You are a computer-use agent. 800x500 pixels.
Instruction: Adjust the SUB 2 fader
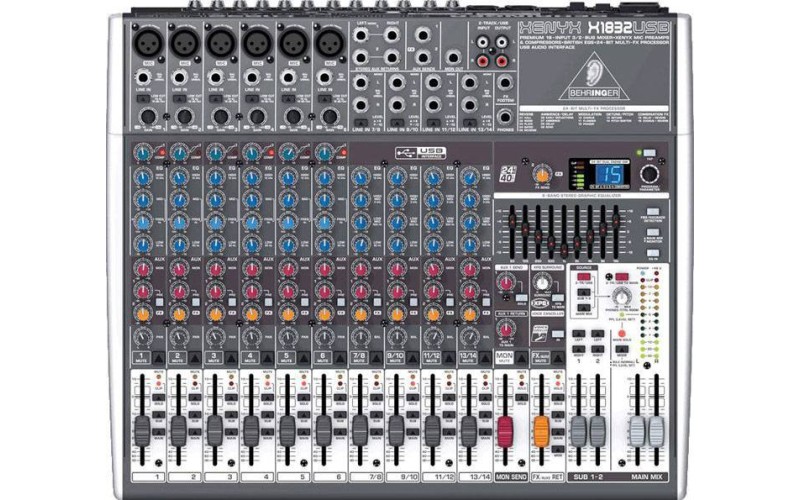597,432
